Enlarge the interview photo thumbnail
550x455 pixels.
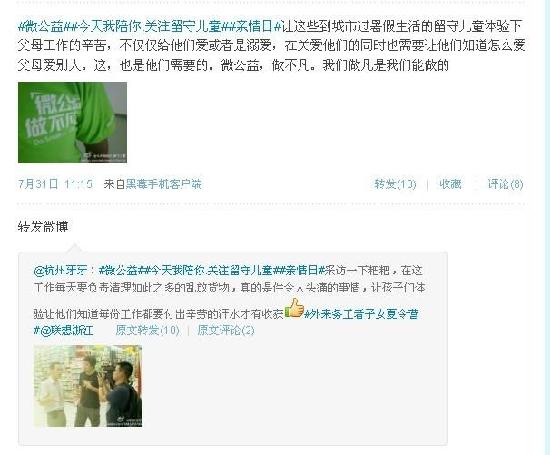pyautogui.click(x=88, y=386)
